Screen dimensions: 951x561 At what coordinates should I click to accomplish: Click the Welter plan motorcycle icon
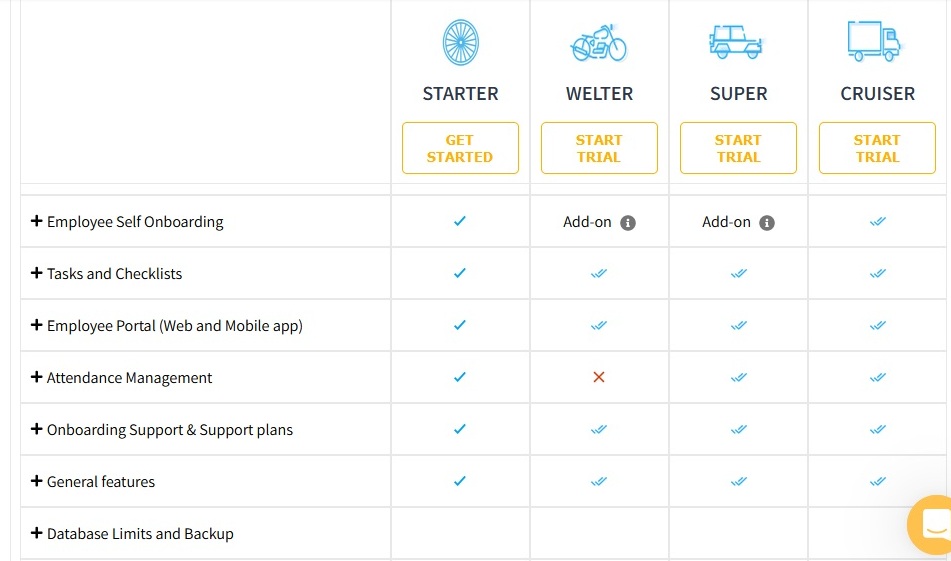tap(599, 43)
